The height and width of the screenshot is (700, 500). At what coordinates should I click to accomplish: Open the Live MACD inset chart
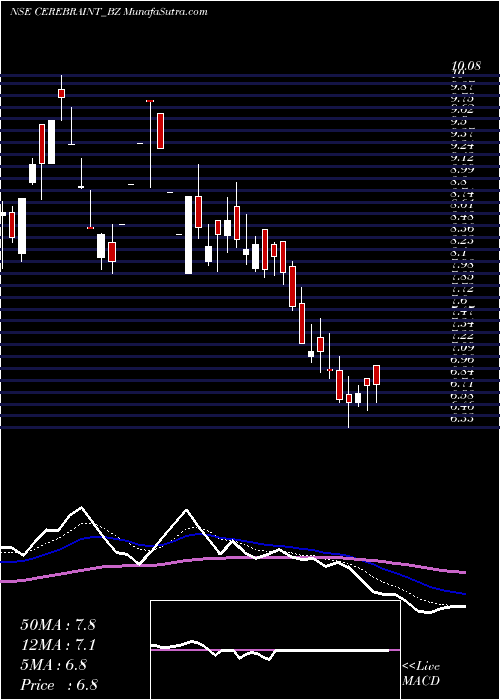[x=275, y=650]
